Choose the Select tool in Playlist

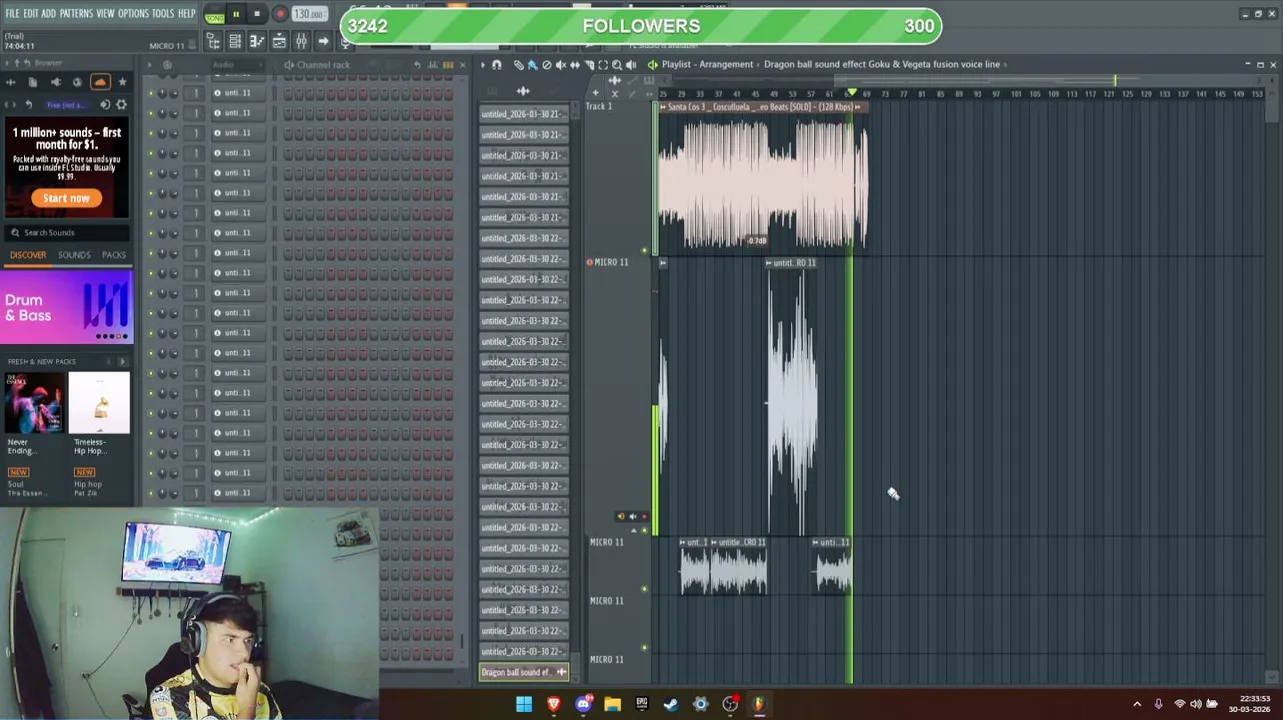point(603,65)
